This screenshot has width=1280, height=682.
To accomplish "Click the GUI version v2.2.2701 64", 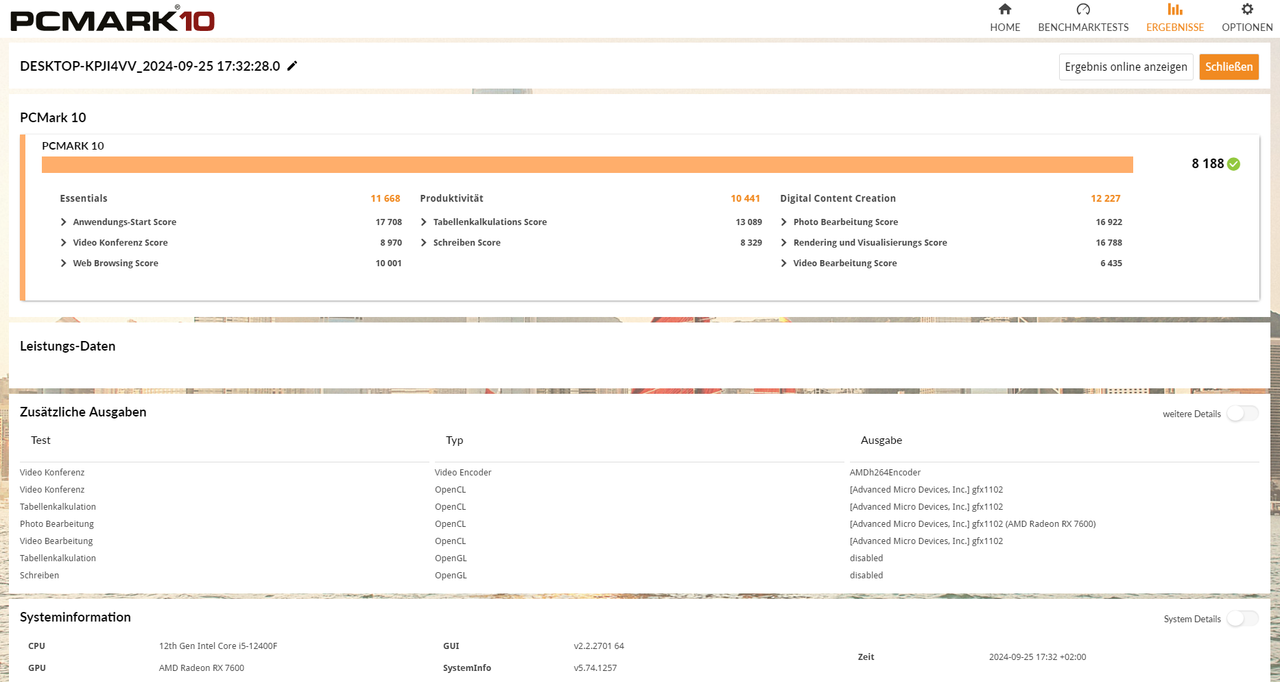I will tap(599, 646).
